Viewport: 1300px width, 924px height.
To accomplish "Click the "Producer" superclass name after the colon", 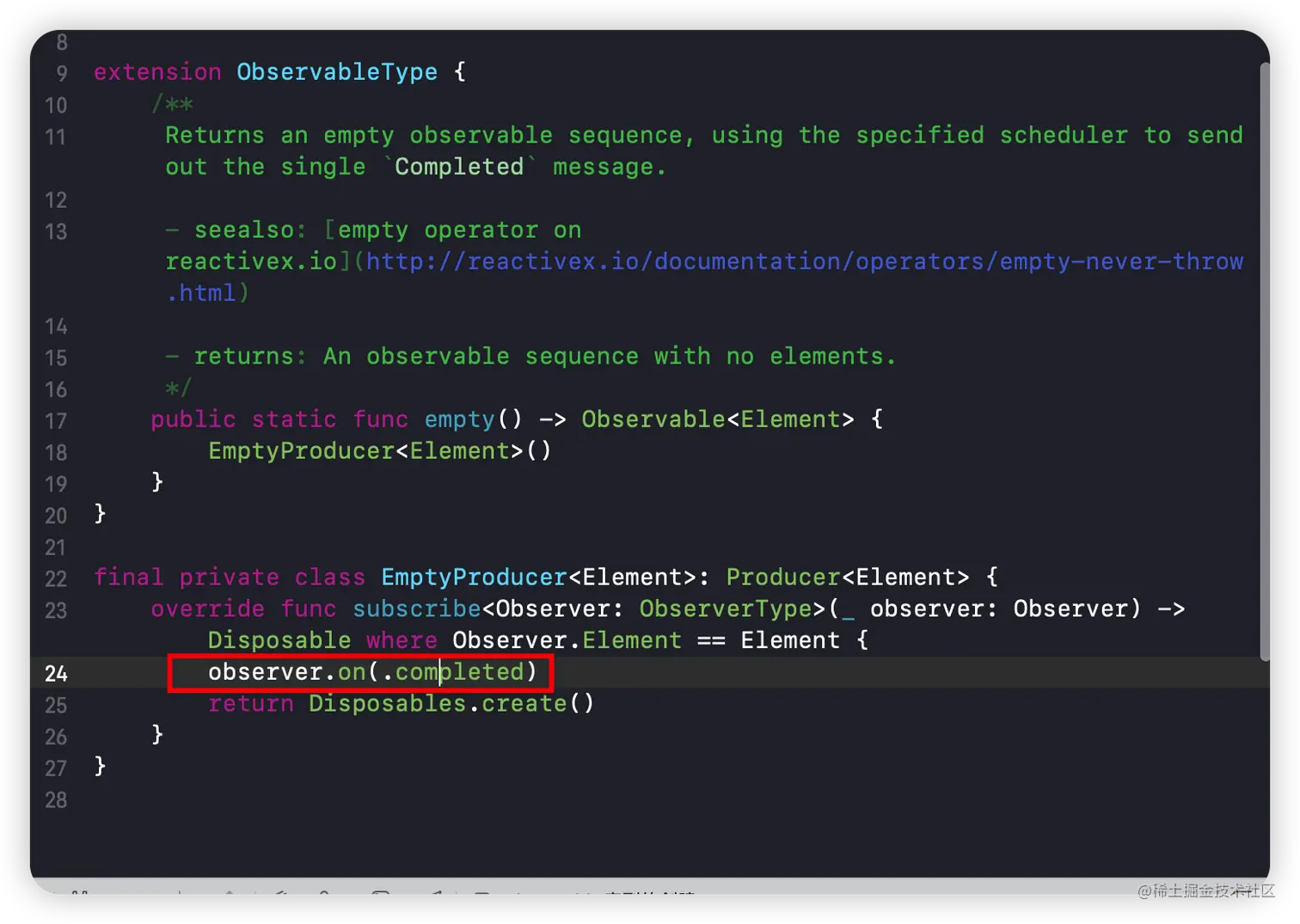I will click(783, 578).
